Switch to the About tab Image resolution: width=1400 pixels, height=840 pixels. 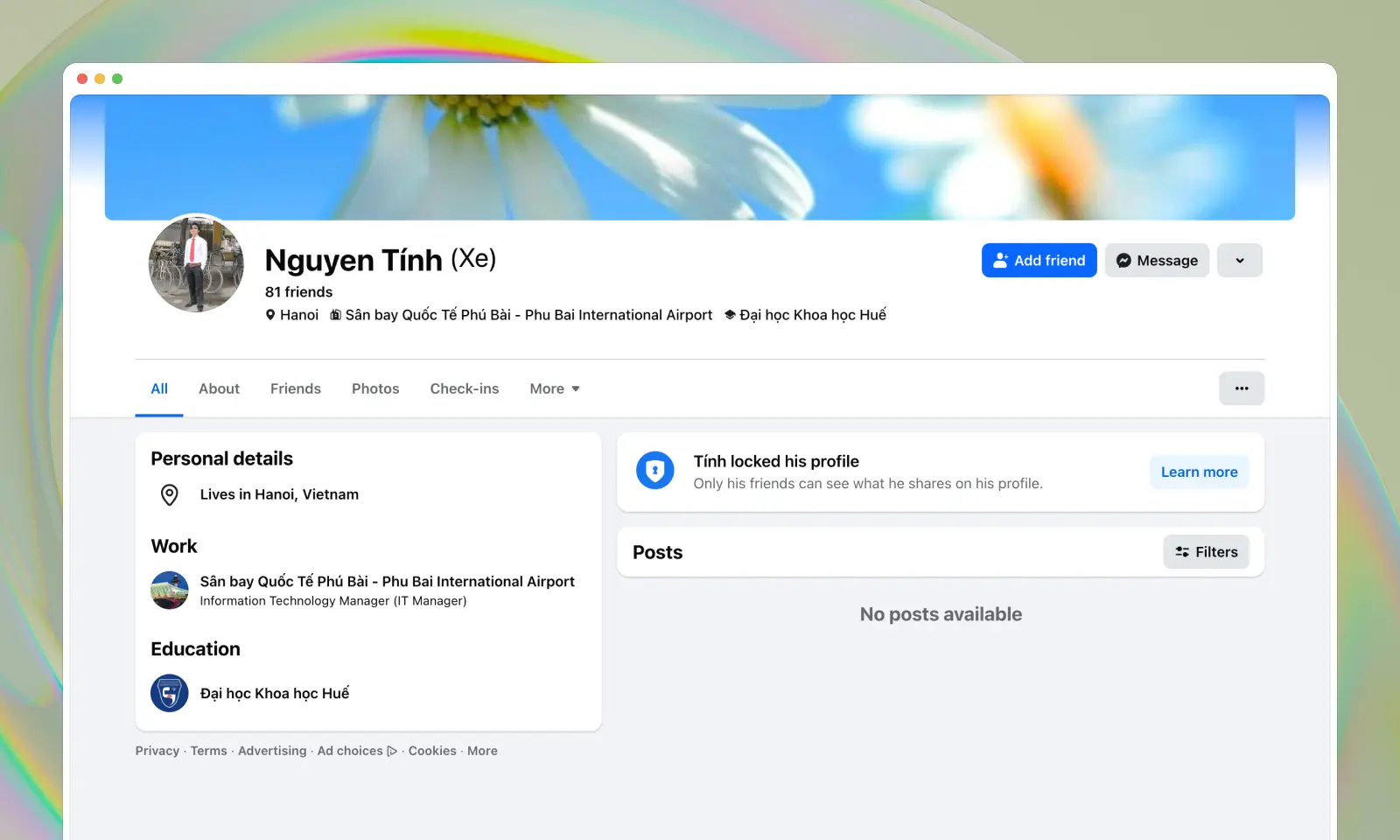(x=219, y=388)
